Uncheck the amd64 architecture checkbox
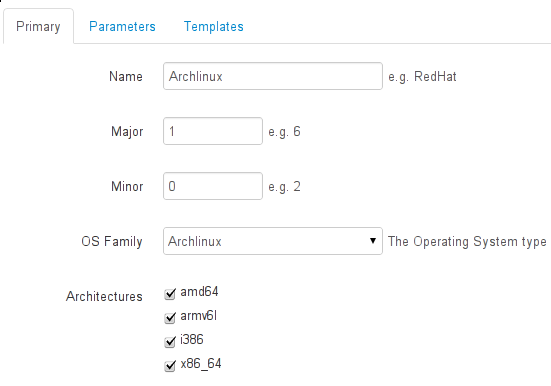The height and width of the screenshot is (386, 551). click(170, 294)
